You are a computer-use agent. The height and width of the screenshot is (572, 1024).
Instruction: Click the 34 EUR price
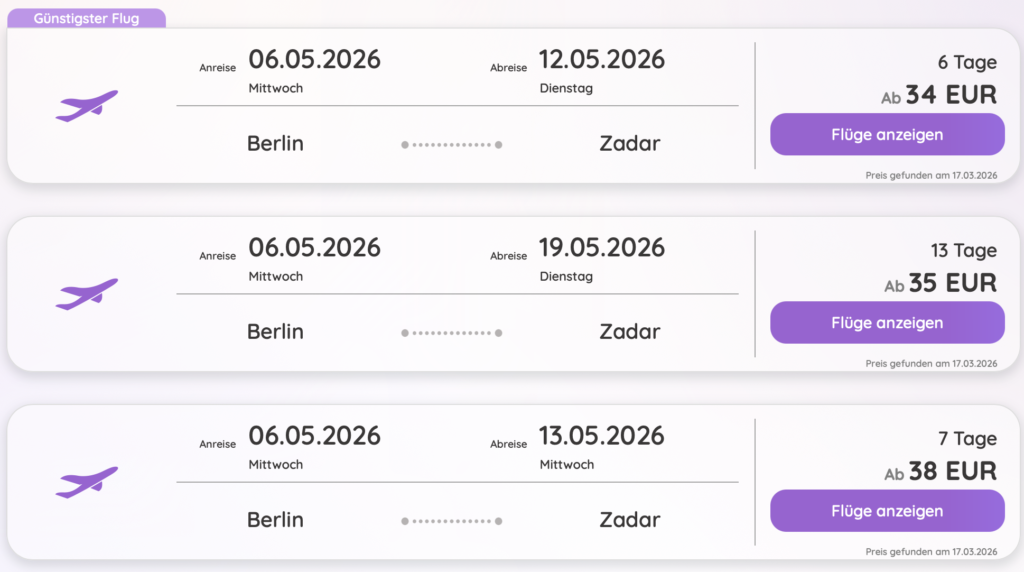point(950,96)
